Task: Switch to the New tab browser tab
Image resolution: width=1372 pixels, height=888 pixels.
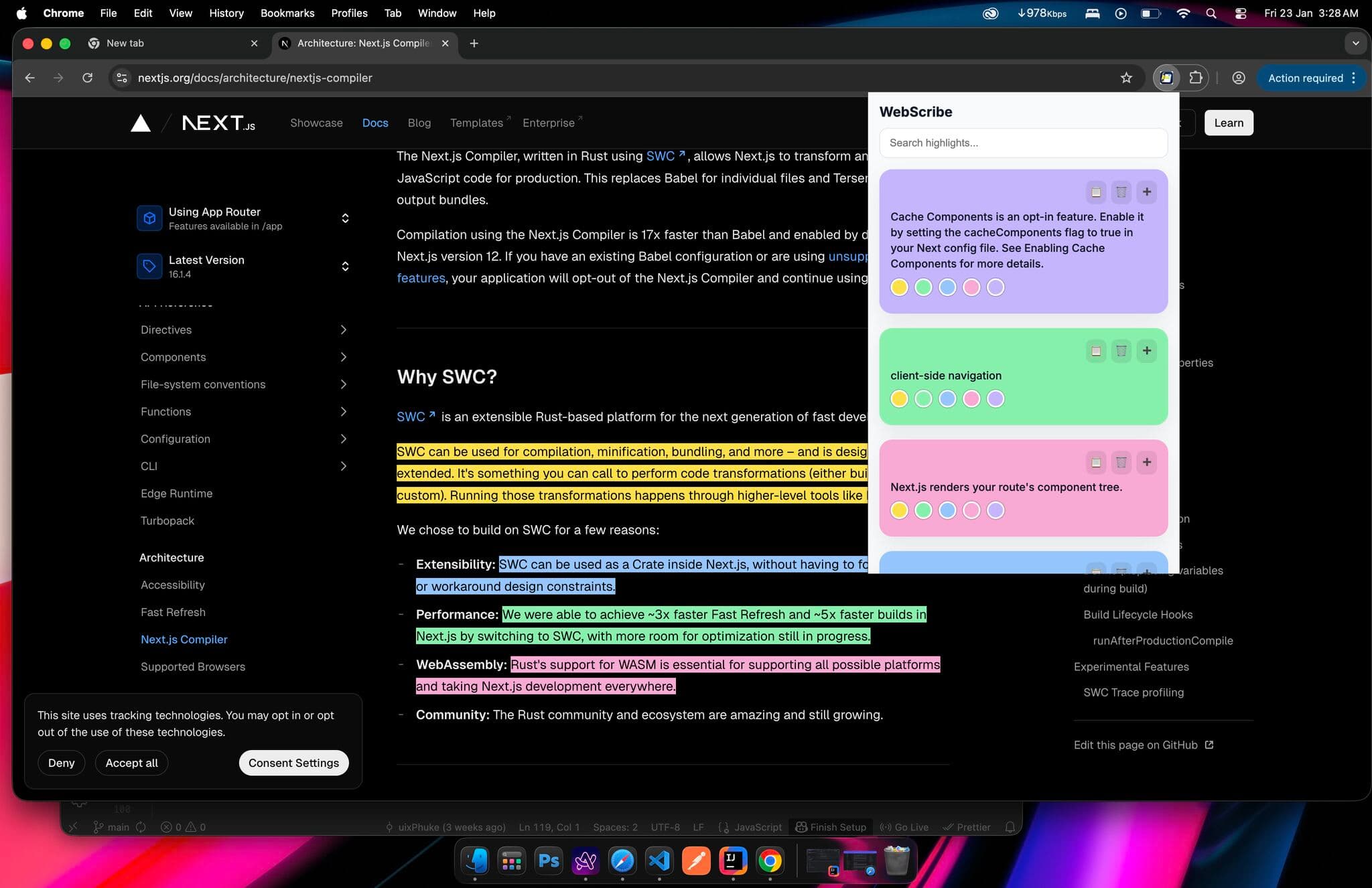Action: point(174,43)
